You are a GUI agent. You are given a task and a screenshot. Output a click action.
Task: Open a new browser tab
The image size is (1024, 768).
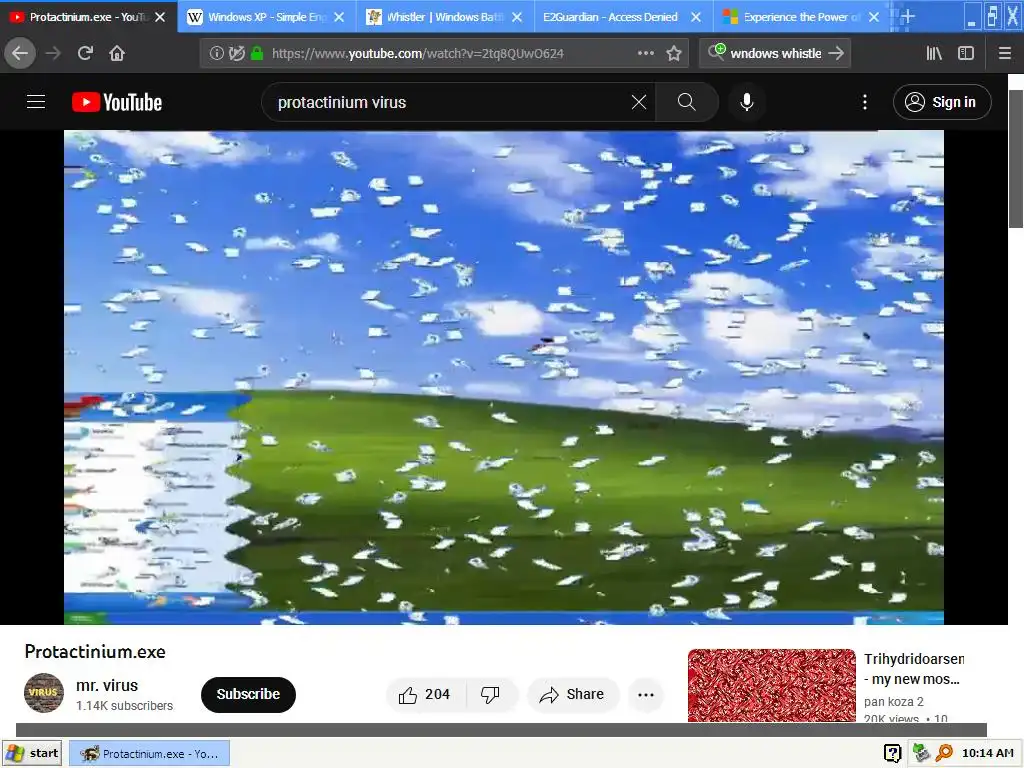pyautogui.click(x=907, y=16)
